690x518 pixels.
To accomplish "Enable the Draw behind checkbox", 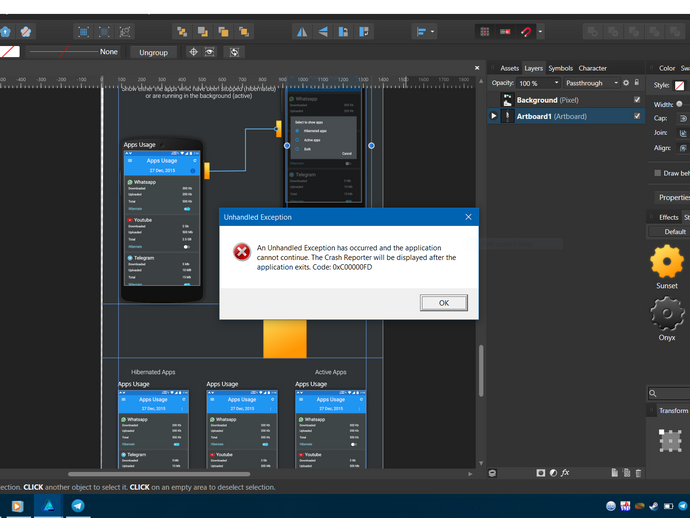I will pyautogui.click(x=657, y=173).
